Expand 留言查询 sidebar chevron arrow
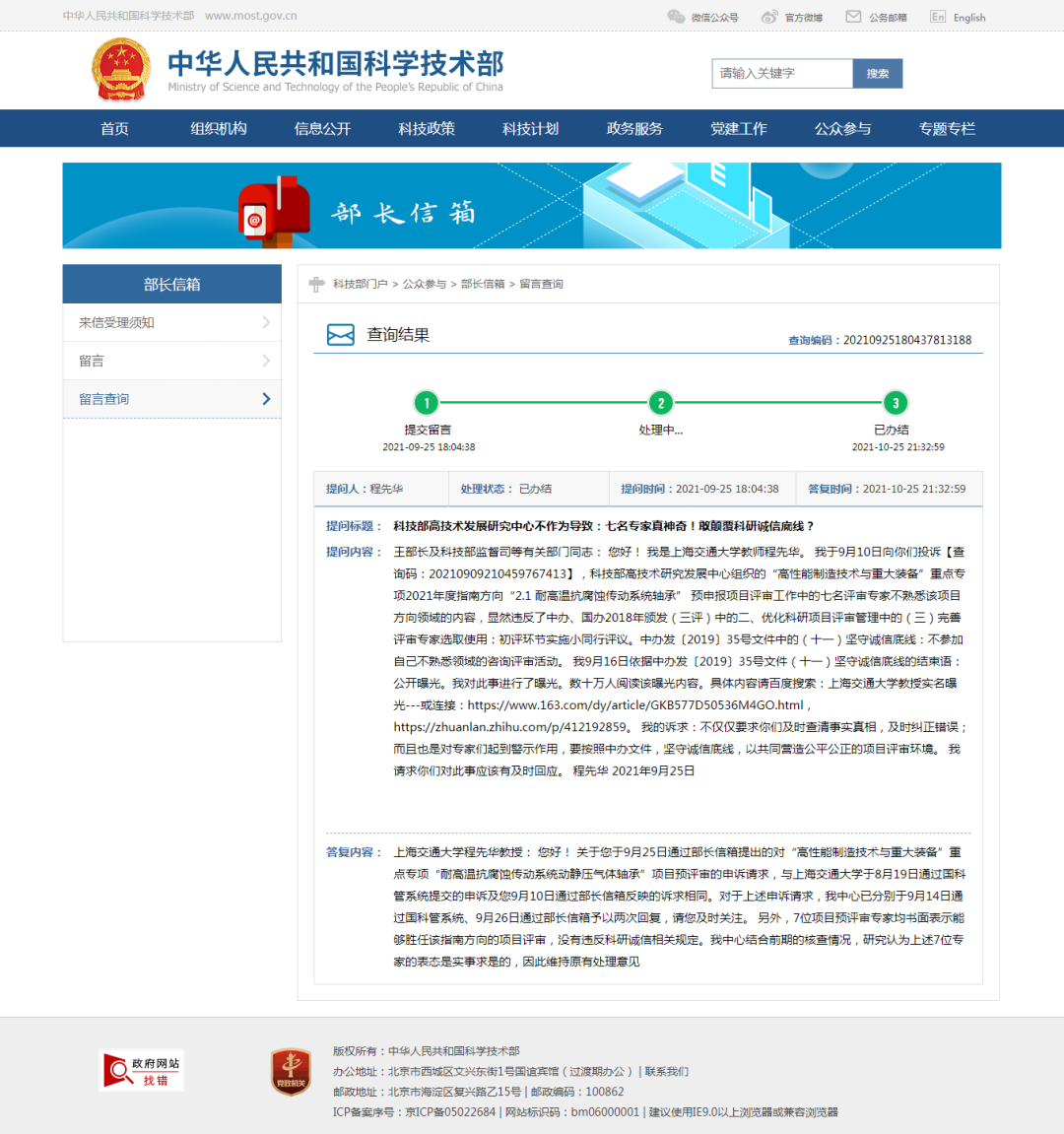1064x1134 pixels. tap(266, 399)
